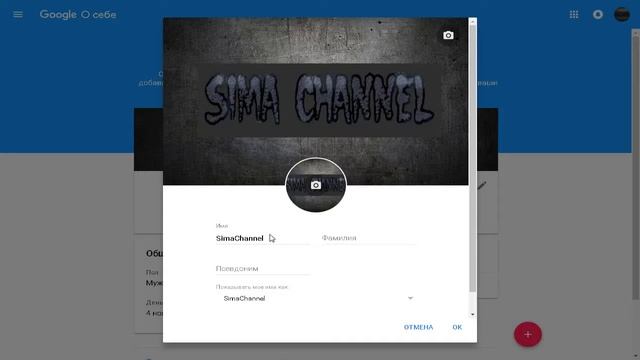Click the Google О себе logo
640x360 pixels.
point(78,15)
